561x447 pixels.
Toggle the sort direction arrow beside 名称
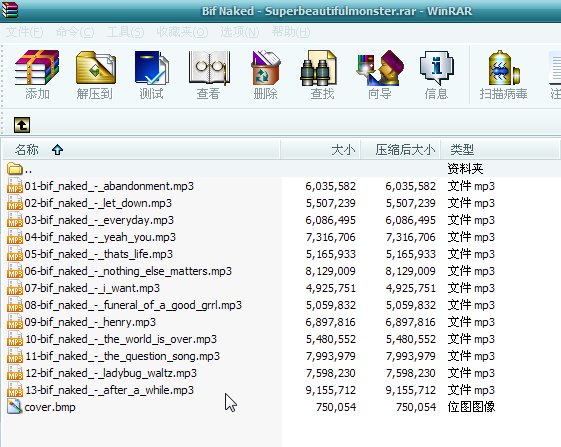[x=57, y=150]
